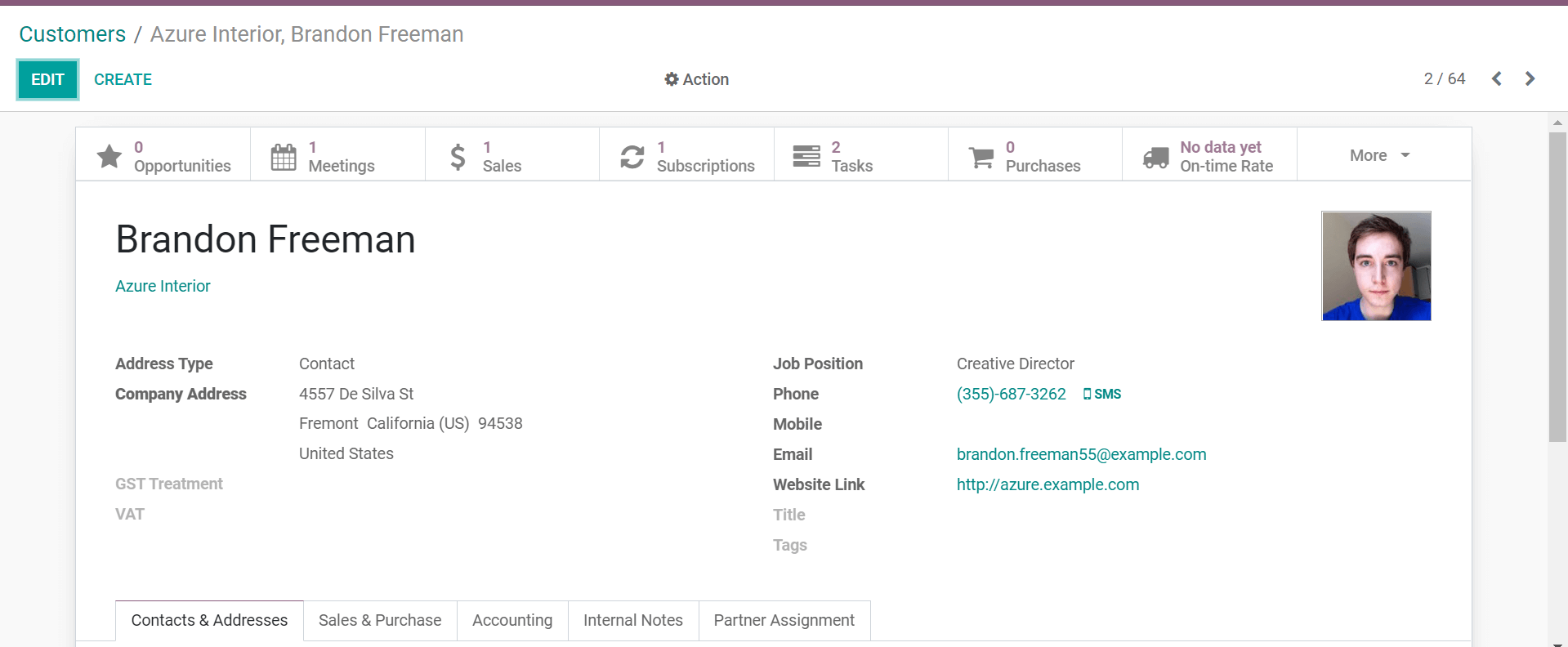Call phone number (355)-687-3262
Screen dimensions: 1568x647
1011,394
